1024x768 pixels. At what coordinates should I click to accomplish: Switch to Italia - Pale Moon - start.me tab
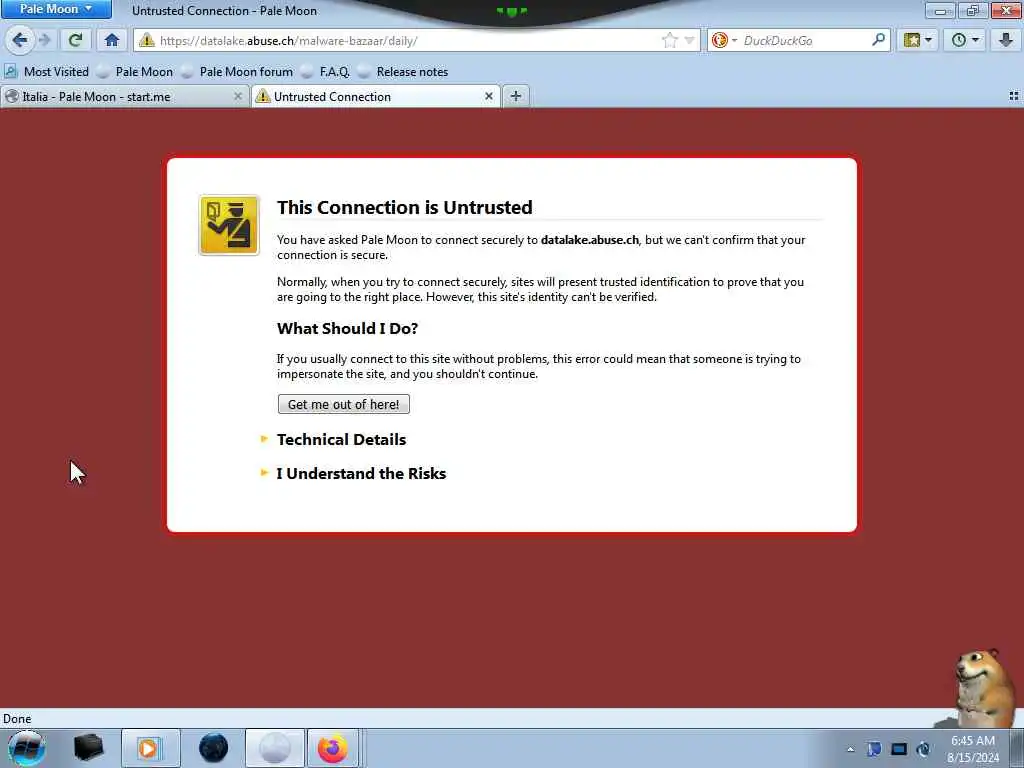coord(124,97)
